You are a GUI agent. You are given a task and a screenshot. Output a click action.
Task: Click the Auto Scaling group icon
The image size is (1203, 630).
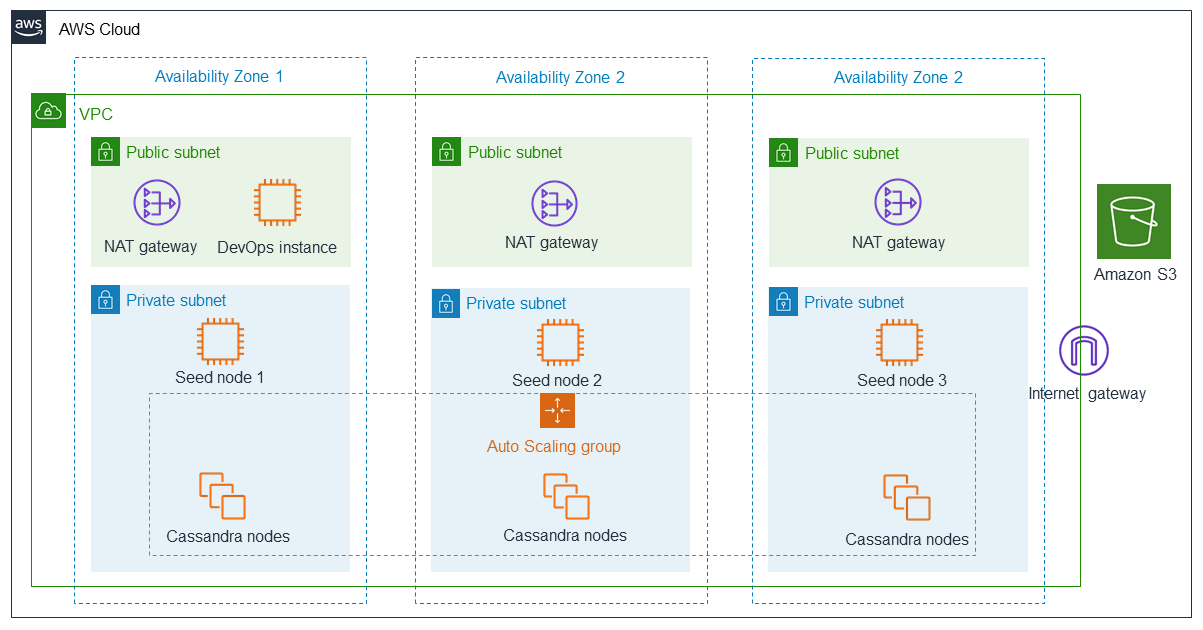[x=557, y=410]
